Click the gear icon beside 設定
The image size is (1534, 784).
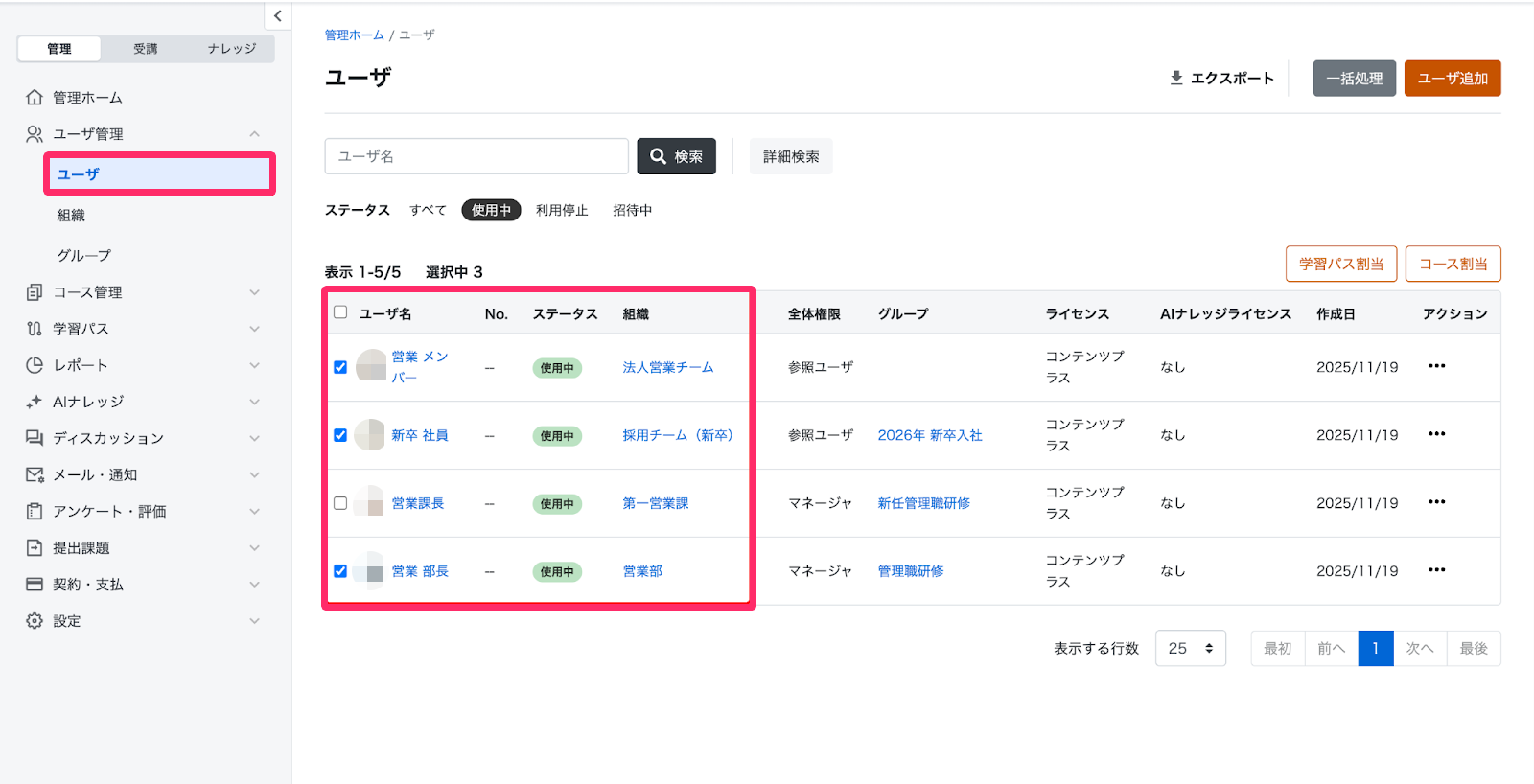pos(35,621)
